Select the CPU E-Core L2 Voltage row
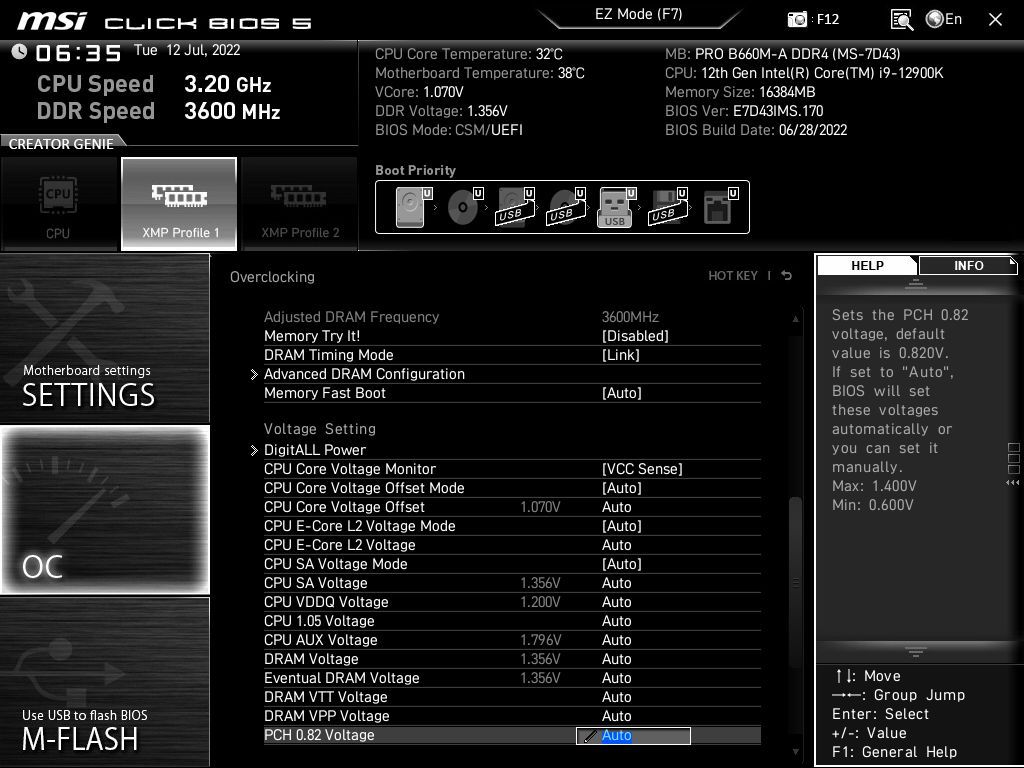Screen dimensions: 1024x768 (x=513, y=545)
